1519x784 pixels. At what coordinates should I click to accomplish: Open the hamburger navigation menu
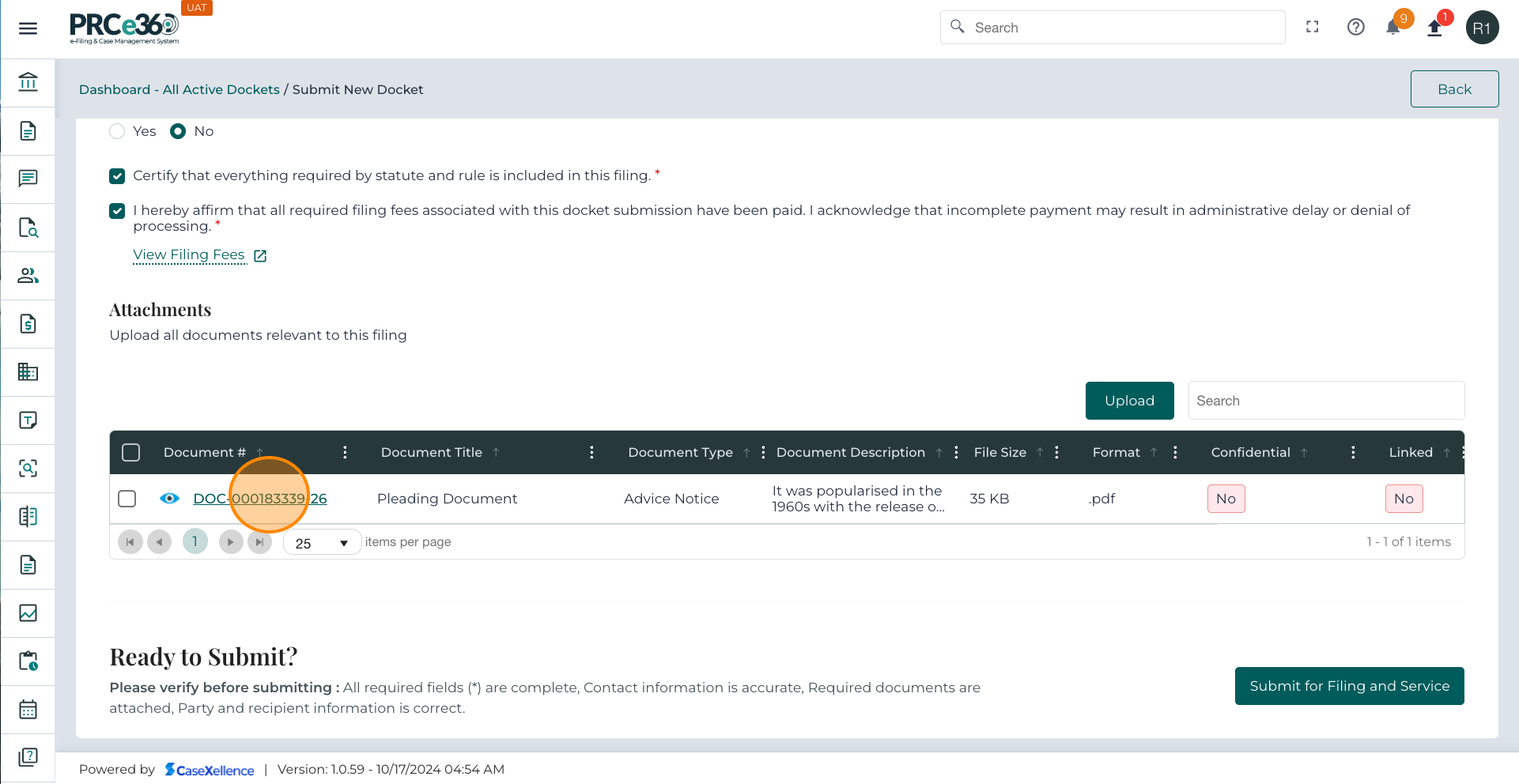click(28, 28)
